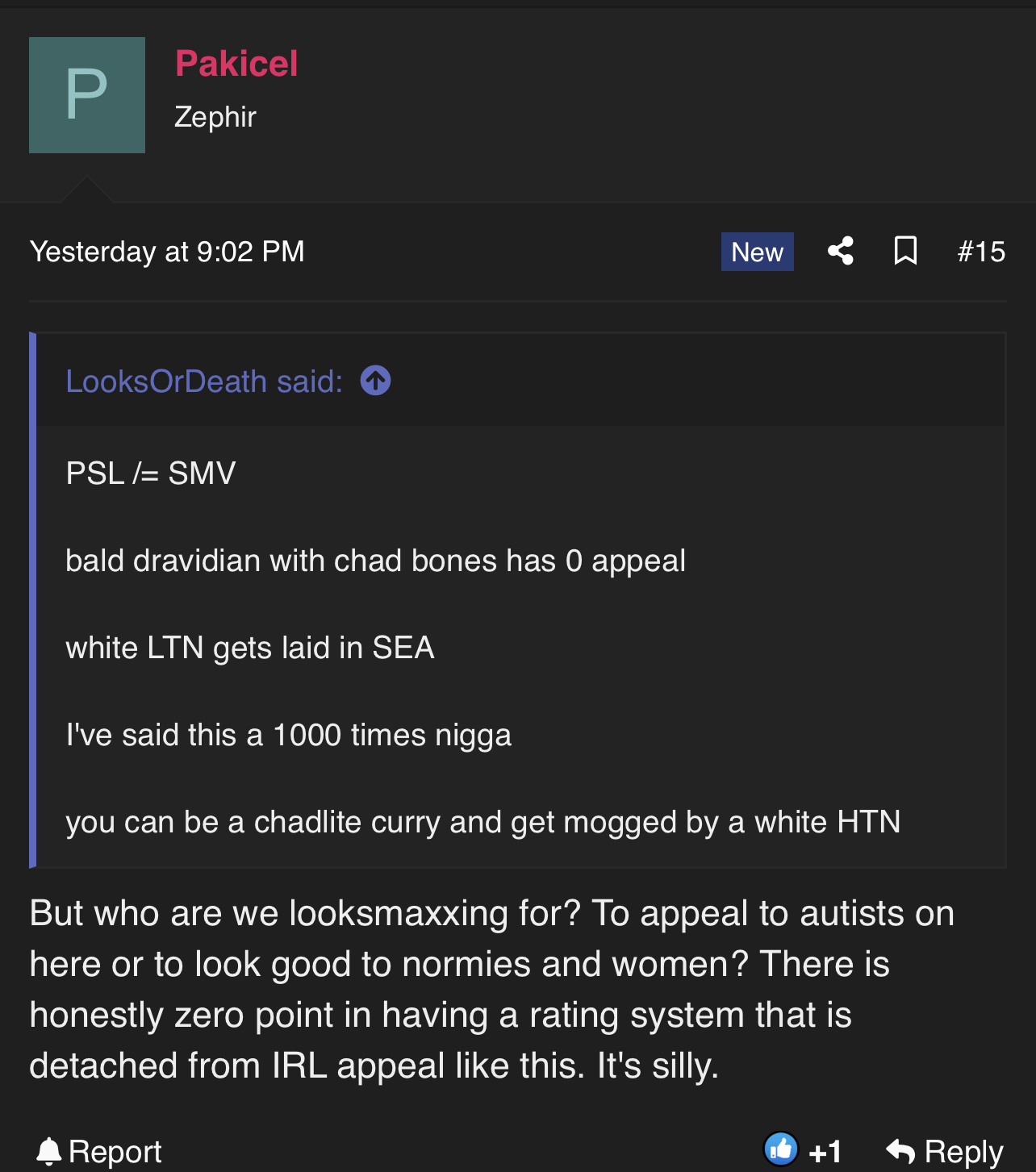Viewport: 1036px width, 1172px height.
Task: Click the "Yesterday at 9:02 PM" timestamp
Action: coord(167,252)
